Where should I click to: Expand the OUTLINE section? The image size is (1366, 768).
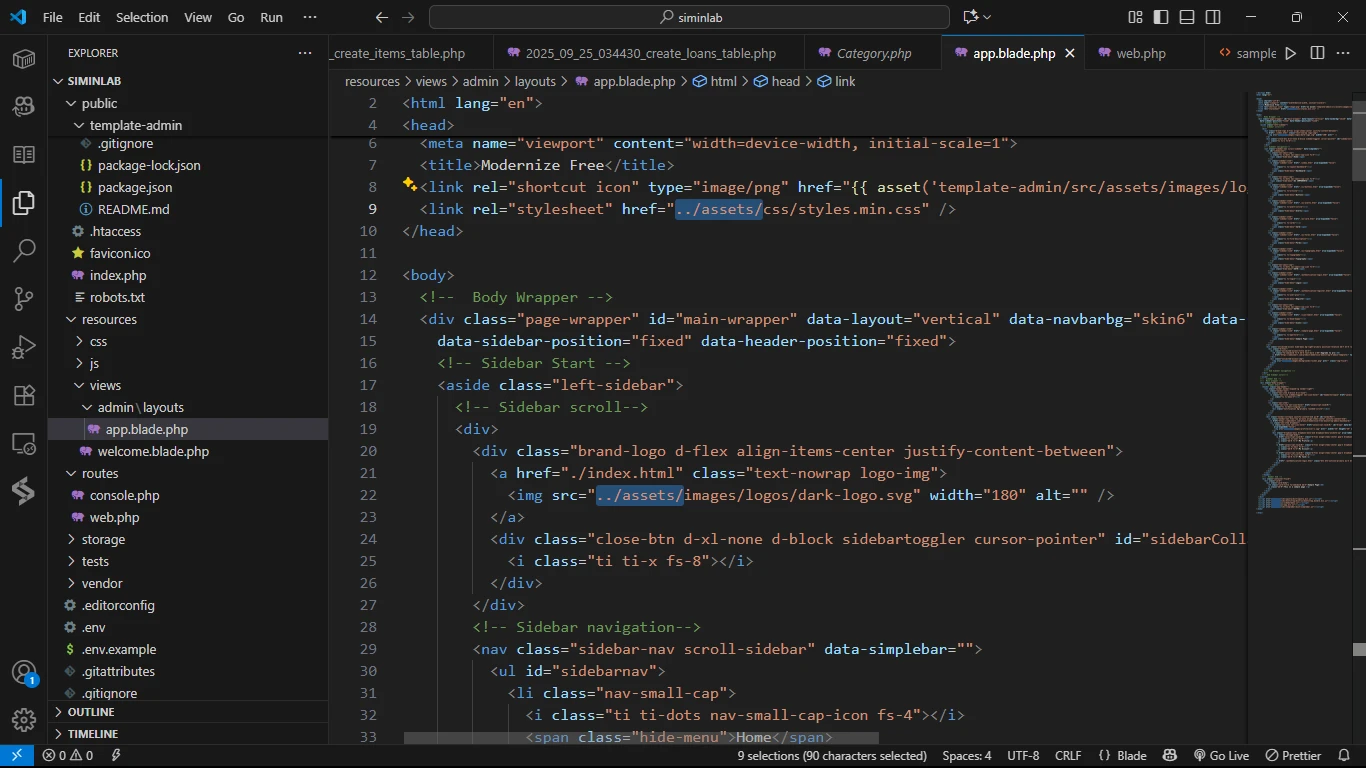coord(91,712)
